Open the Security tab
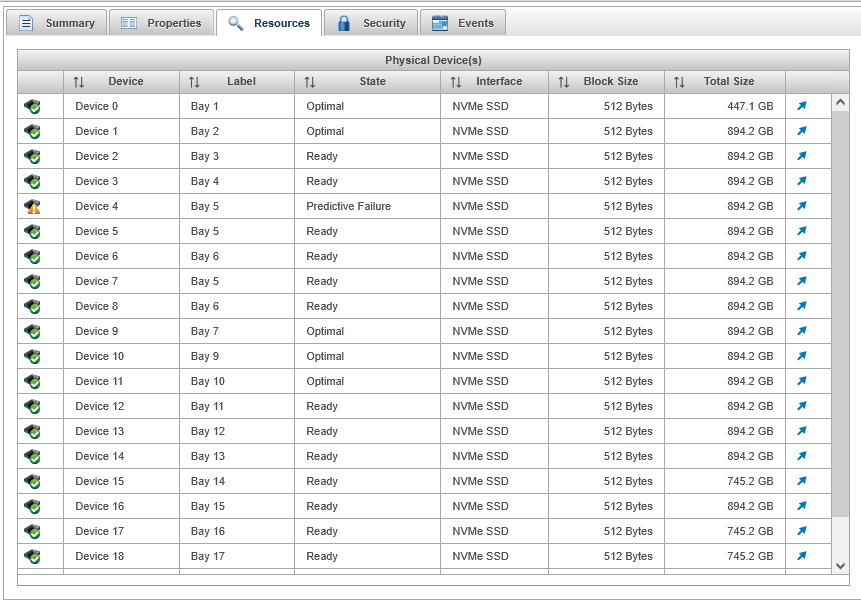 pos(370,23)
